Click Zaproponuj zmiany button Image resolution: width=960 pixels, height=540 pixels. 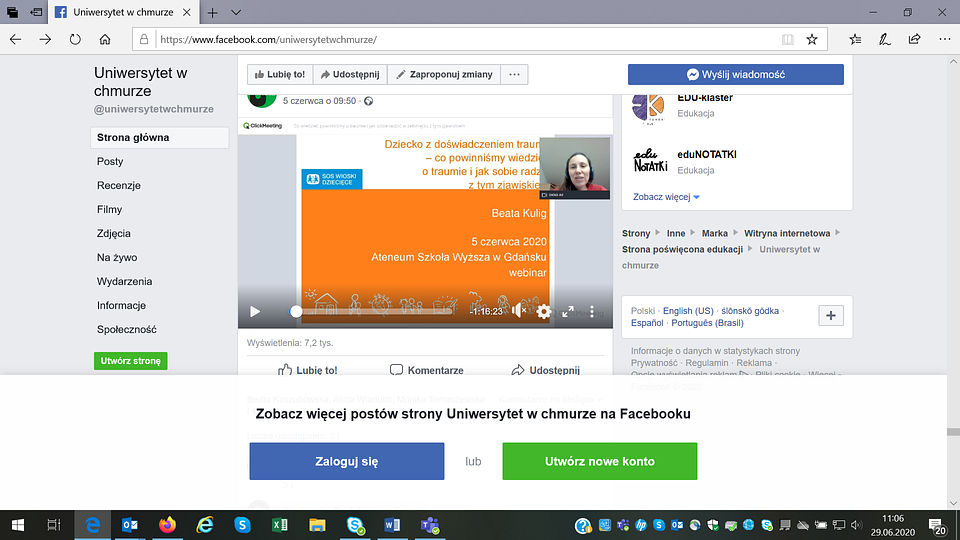[x=444, y=74]
